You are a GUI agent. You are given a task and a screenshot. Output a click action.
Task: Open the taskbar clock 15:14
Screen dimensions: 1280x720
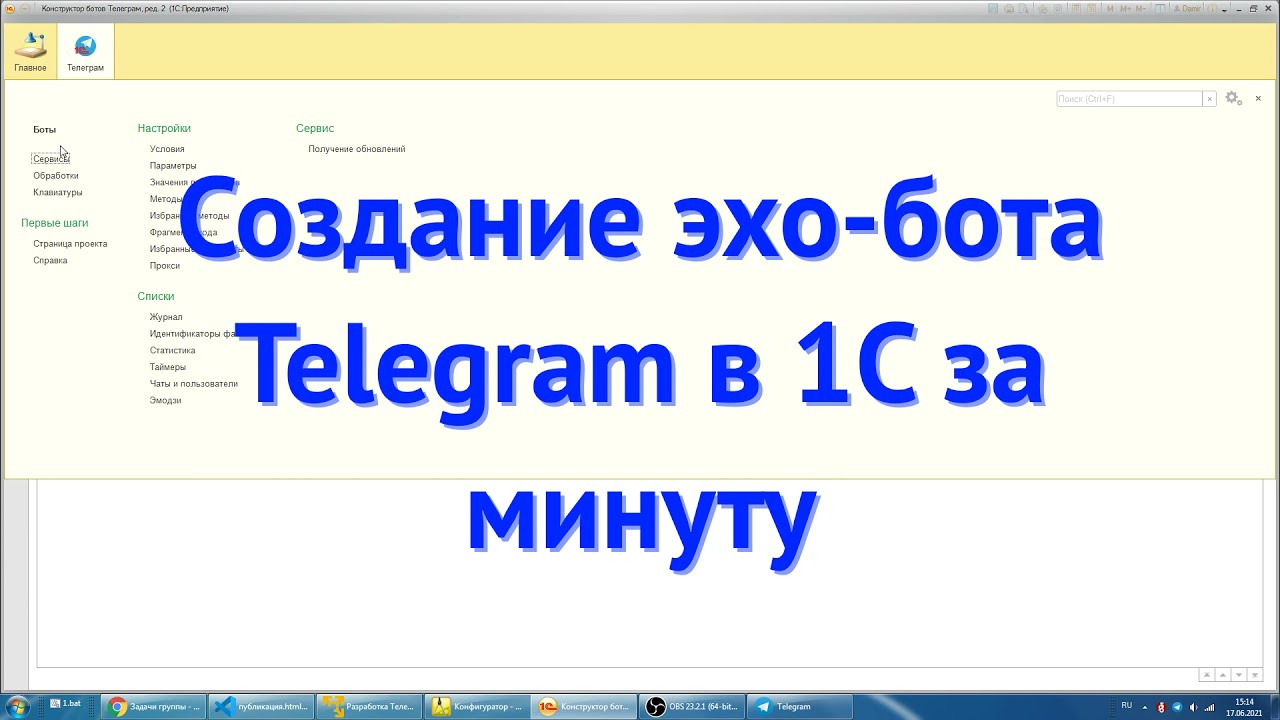[x=1245, y=707]
